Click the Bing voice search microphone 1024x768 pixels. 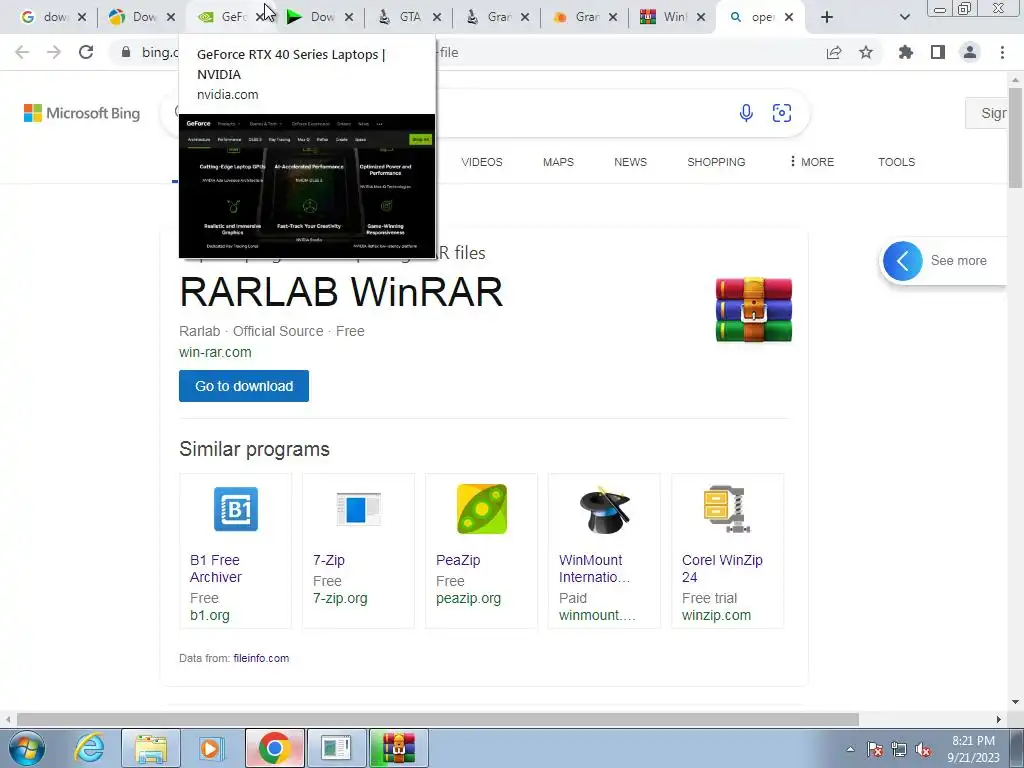click(x=746, y=113)
